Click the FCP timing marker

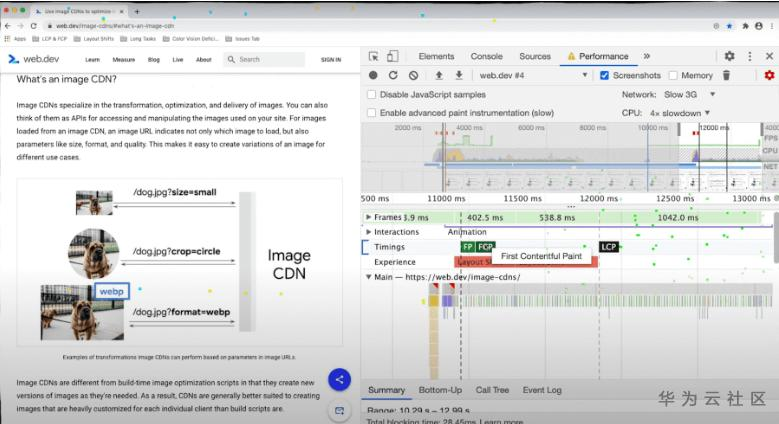tap(485, 247)
